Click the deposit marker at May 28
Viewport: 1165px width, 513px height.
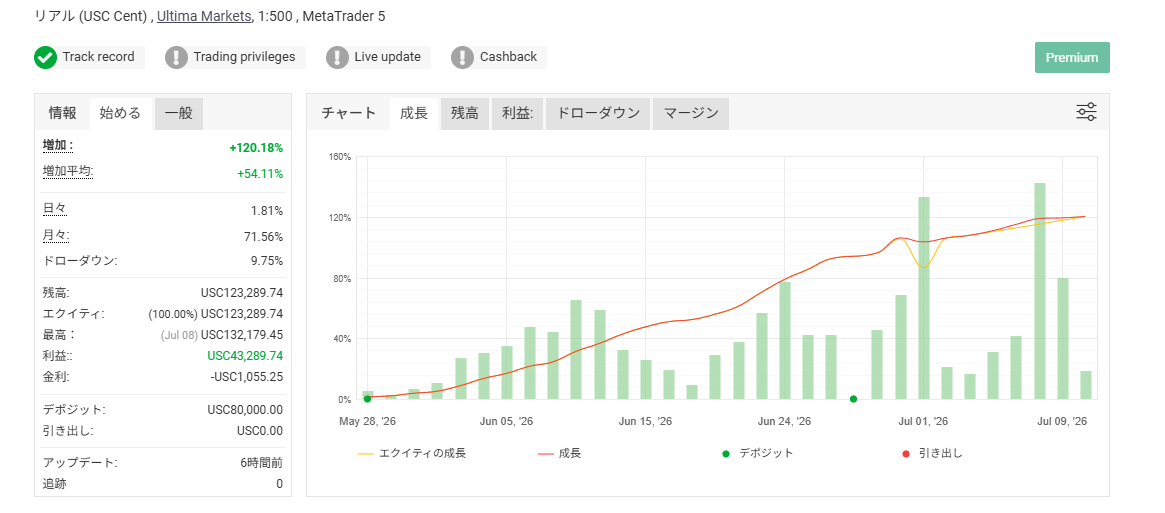point(367,399)
